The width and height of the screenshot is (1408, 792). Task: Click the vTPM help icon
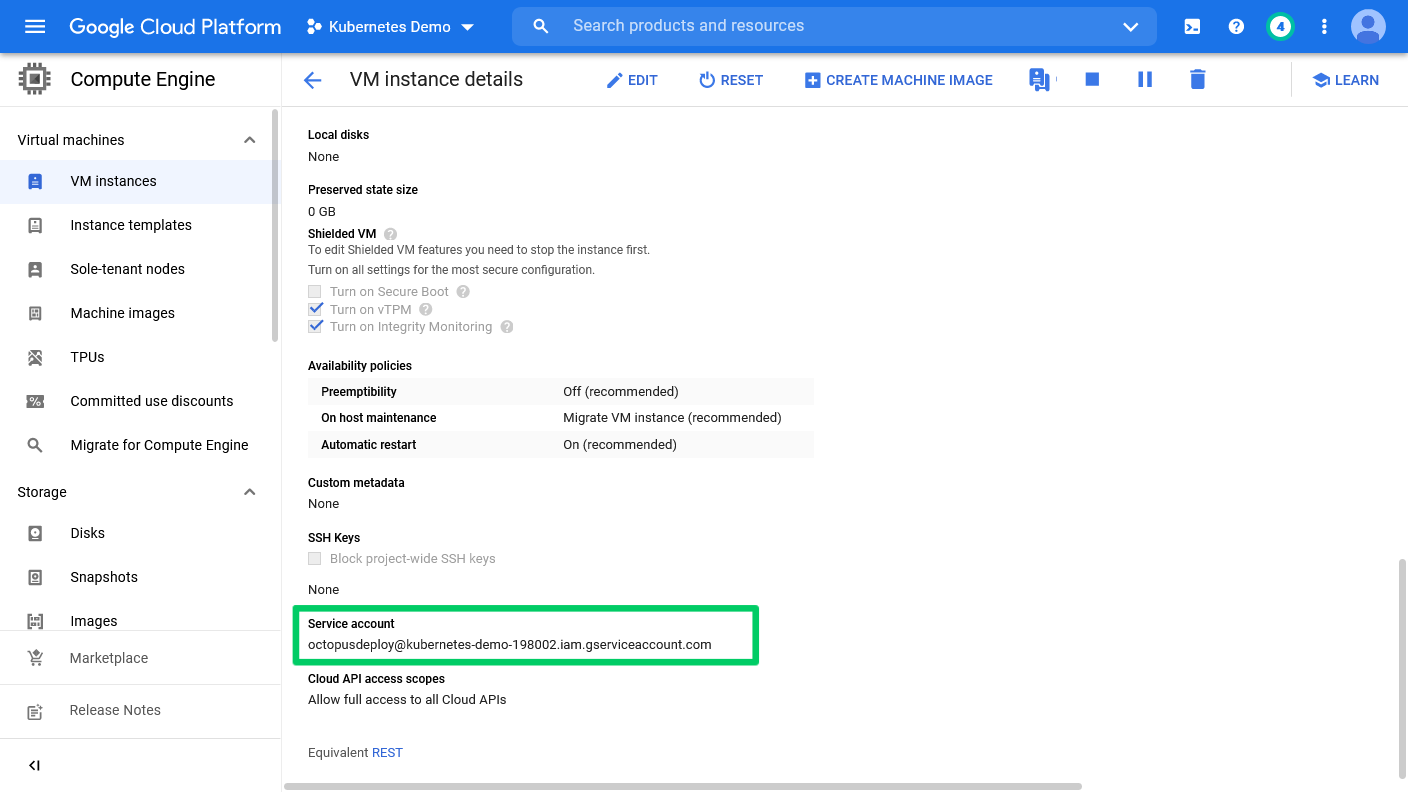click(x=426, y=310)
